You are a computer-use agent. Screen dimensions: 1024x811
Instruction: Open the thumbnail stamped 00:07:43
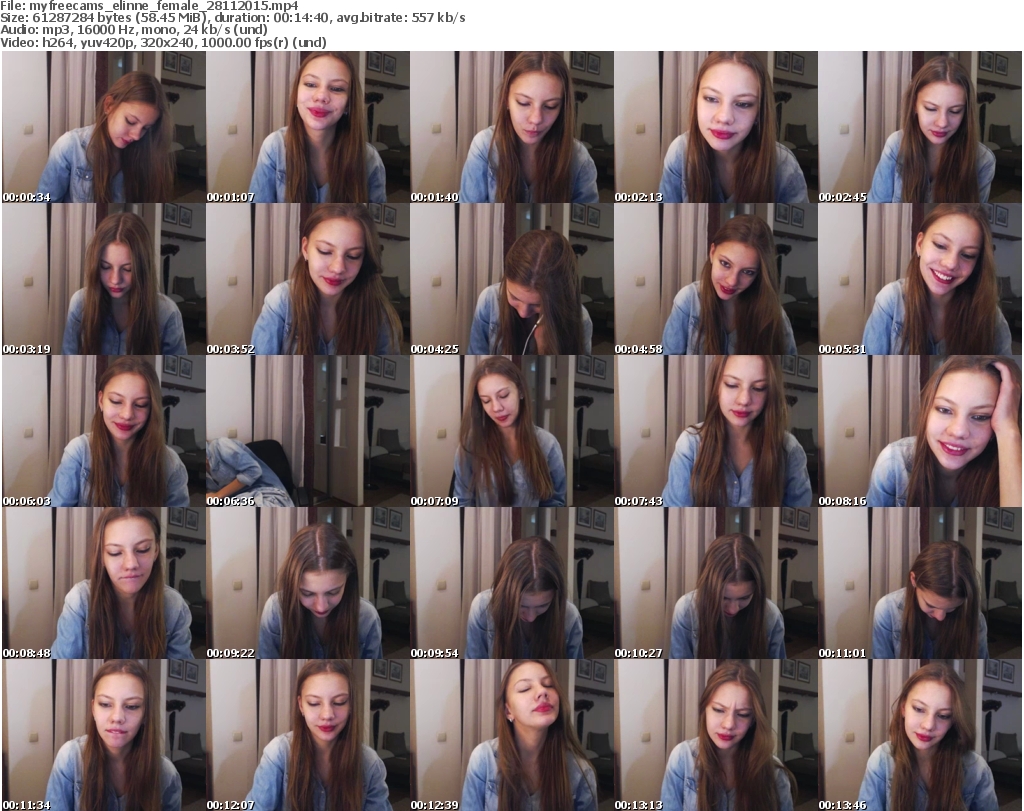[x=716, y=432]
